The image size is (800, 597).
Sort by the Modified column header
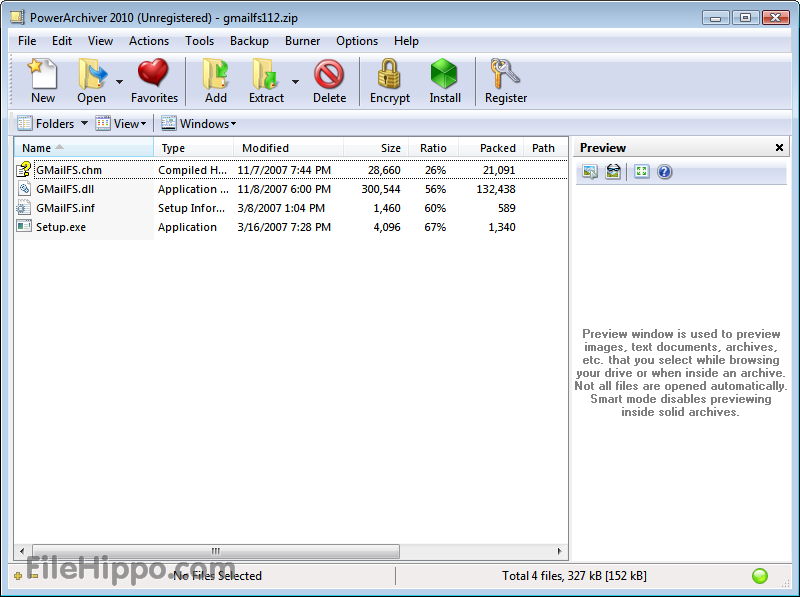pyautogui.click(x=289, y=148)
